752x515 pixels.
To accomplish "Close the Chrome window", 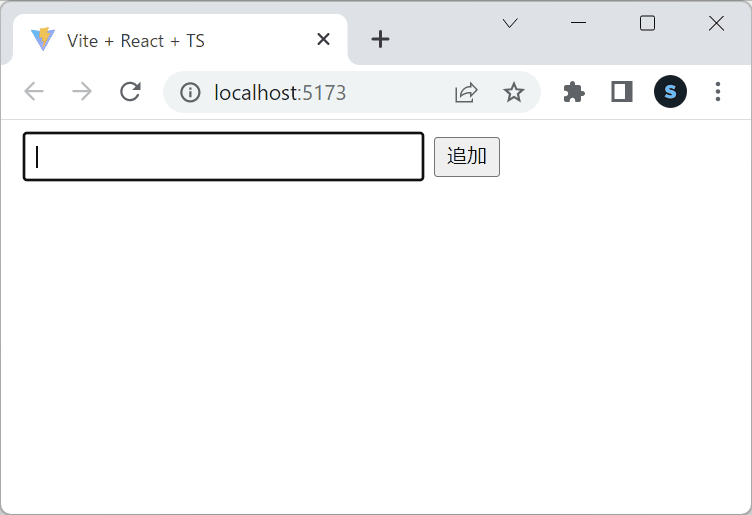I will click(717, 23).
